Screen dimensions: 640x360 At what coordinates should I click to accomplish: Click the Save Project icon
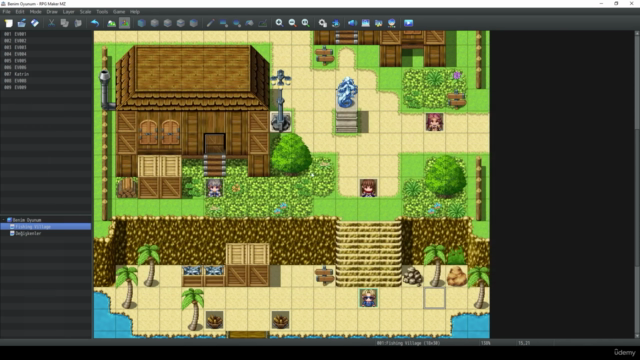coord(35,23)
